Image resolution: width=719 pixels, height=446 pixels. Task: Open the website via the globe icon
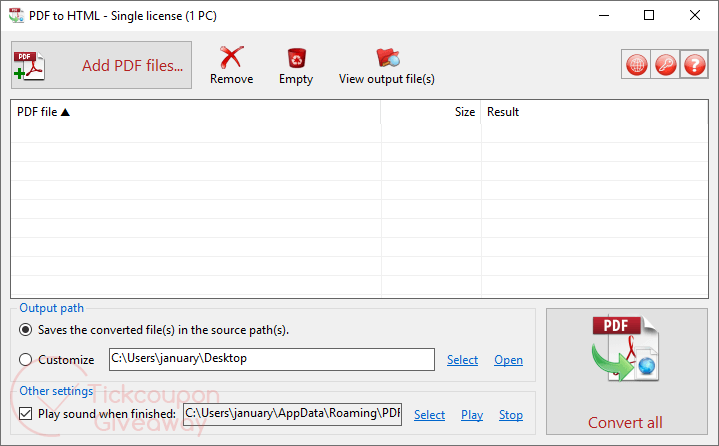pos(636,64)
